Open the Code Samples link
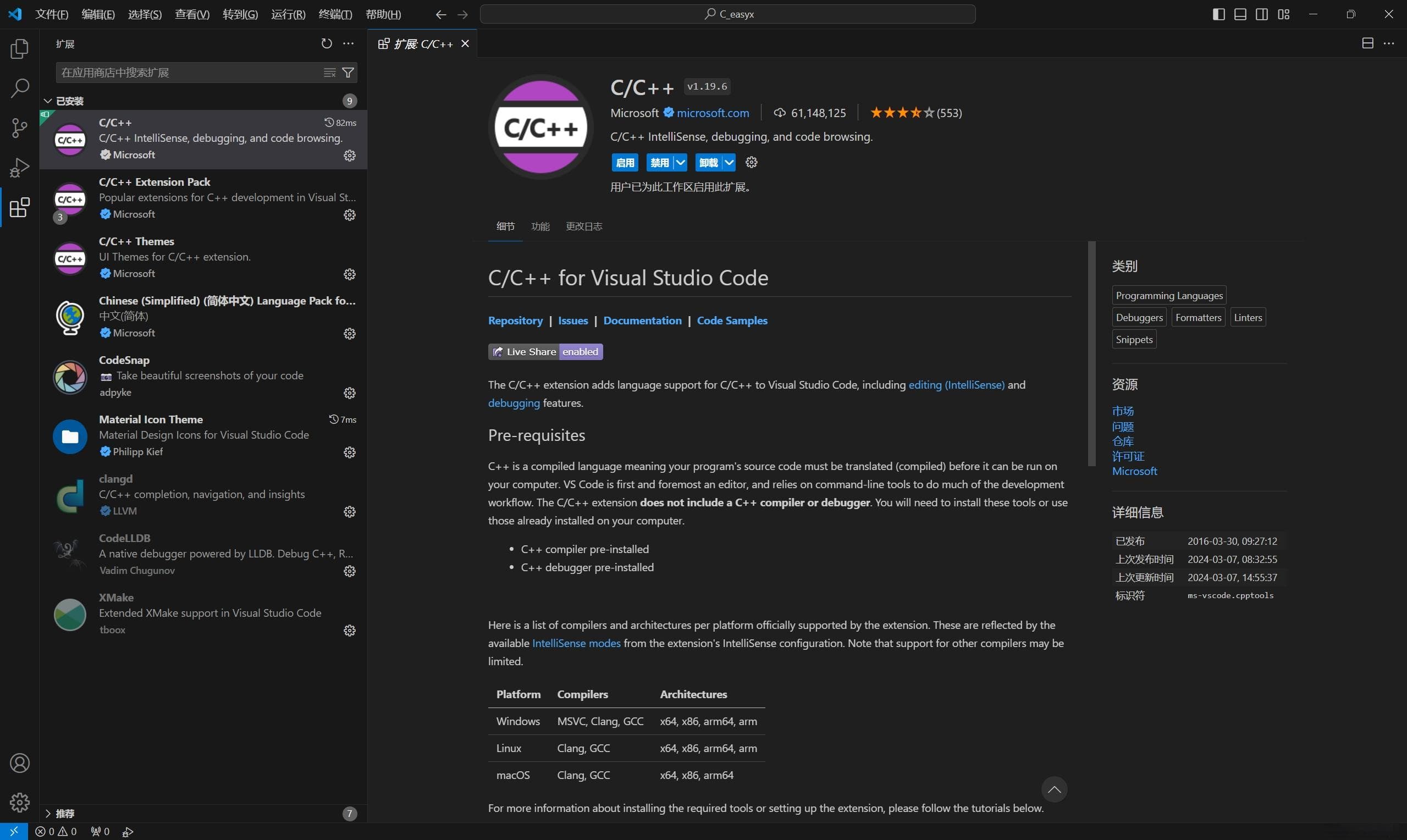This screenshot has height=840, width=1407. (732, 320)
